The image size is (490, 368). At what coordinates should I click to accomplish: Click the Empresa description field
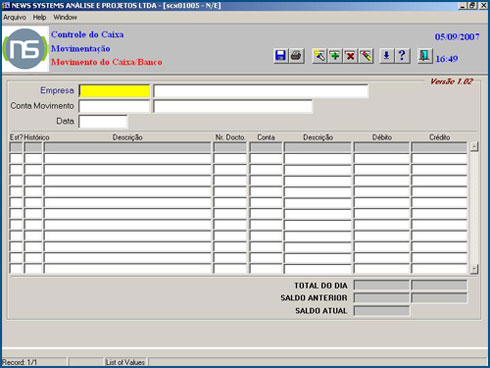261,91
